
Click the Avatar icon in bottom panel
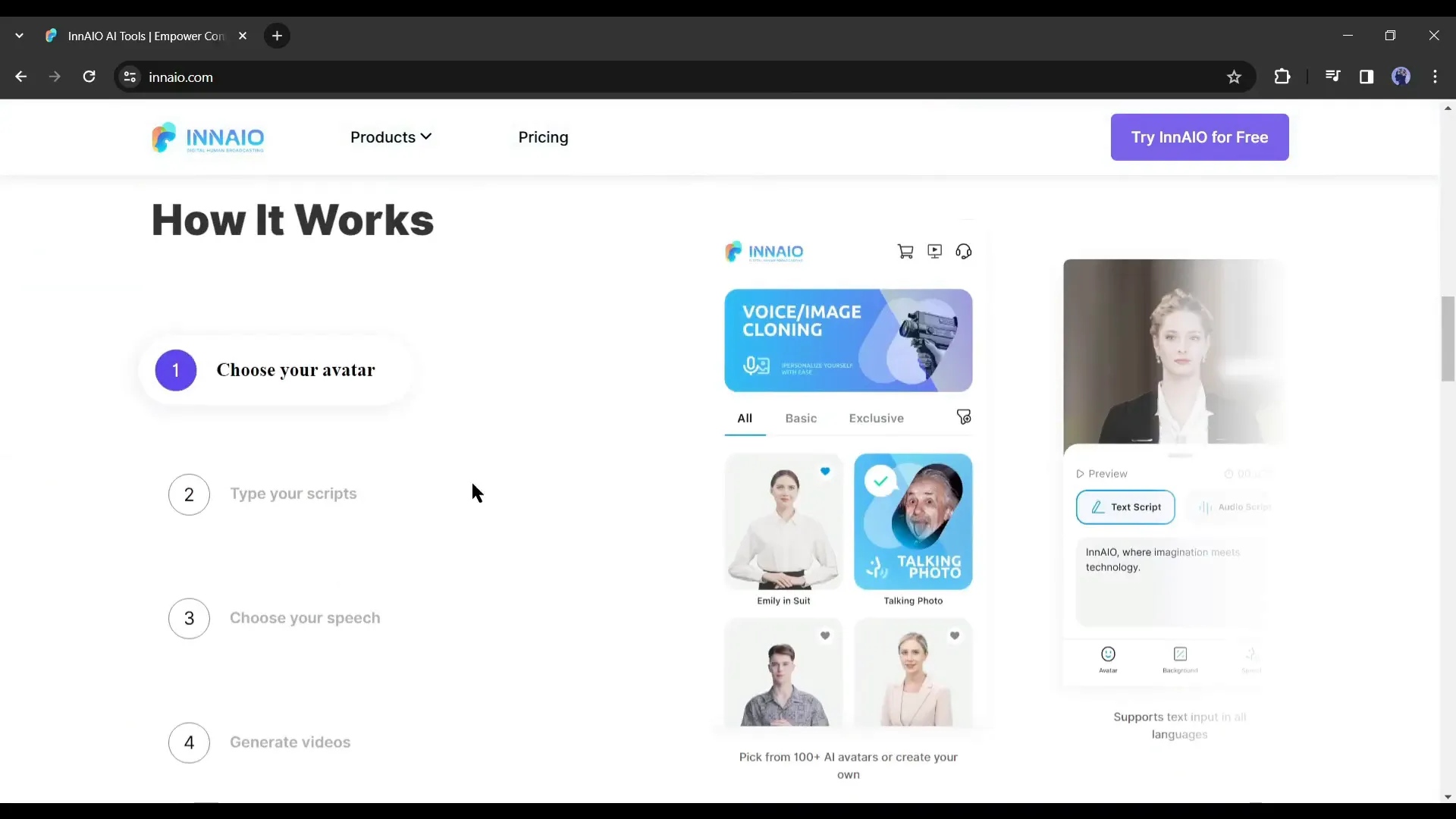pos(1108,654)
